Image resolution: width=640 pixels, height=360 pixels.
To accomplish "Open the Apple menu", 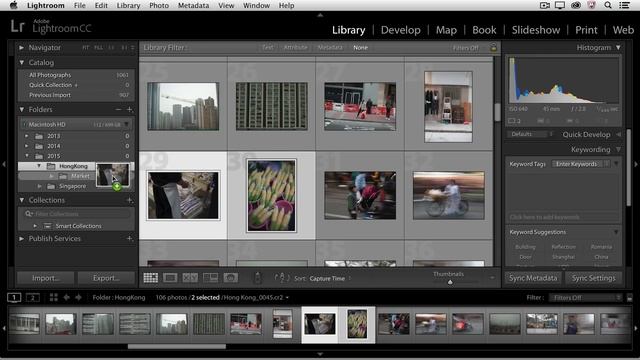I will click(x=14, y=5).
